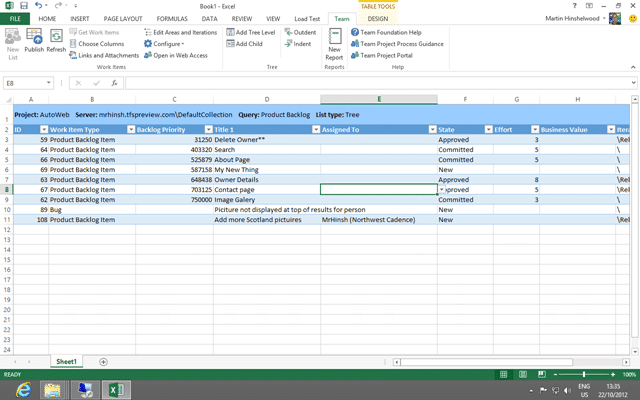Switch to the PAGE LAYOUT tab
Screen dimensions: 640x400
pos(123,19)
